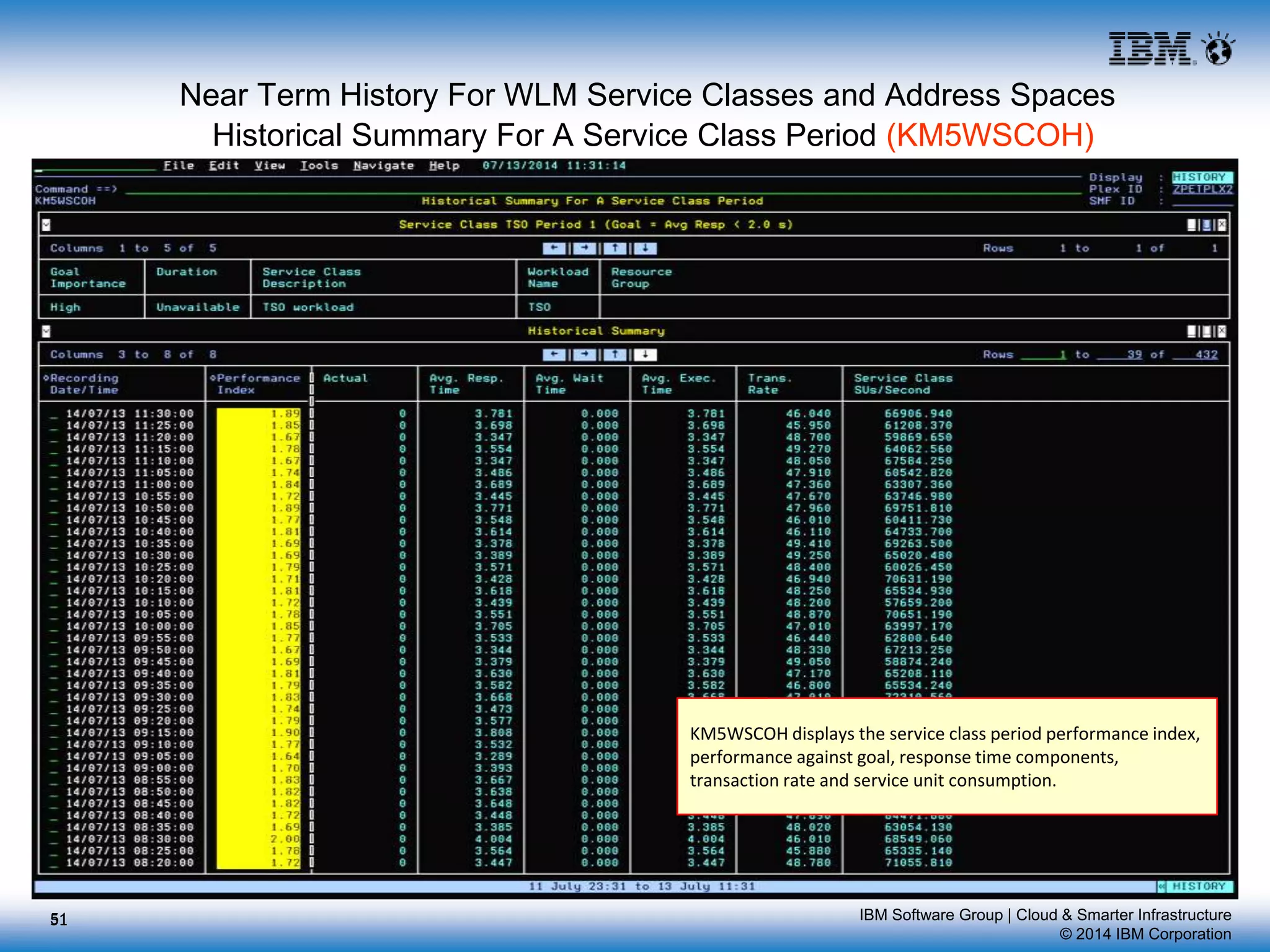Click Trans Rate 46.040 value
Image resolution: width=1270 pixels, height=952 pixels.
tap(808, 414)
